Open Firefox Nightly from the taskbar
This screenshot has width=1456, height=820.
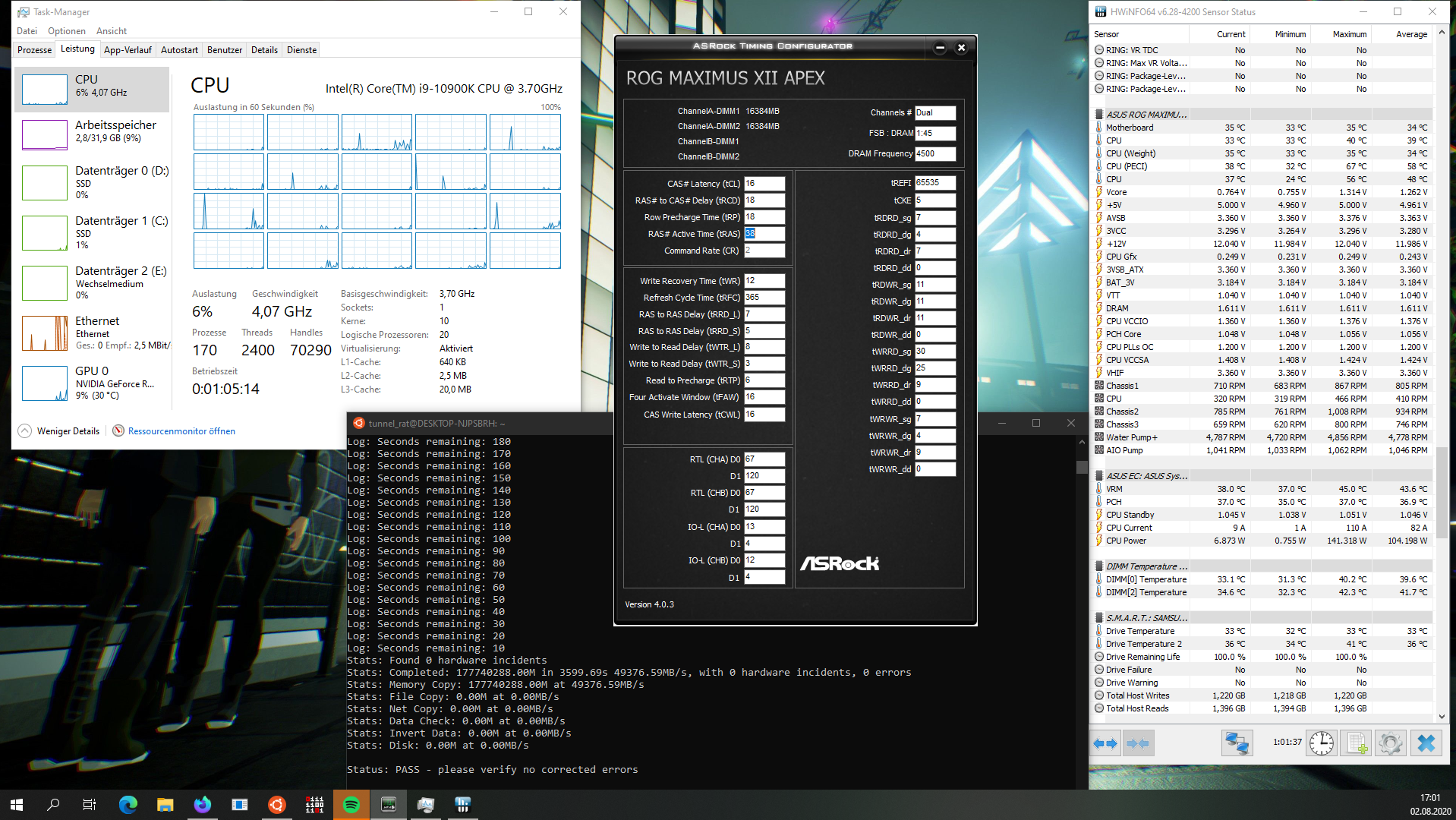[x=202, y=805]
